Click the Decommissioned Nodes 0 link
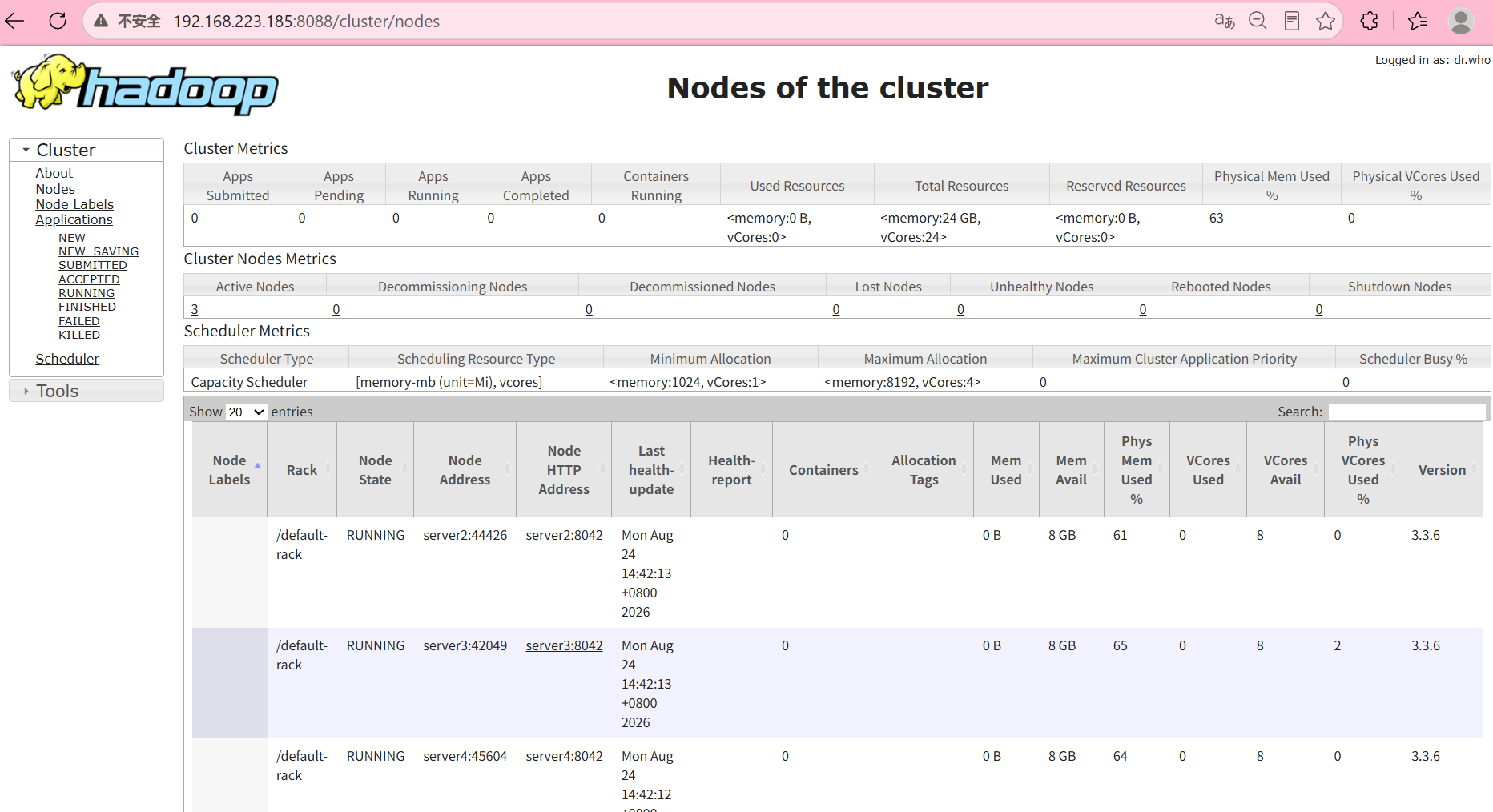 pyautogui.click(x=589, y=309)
